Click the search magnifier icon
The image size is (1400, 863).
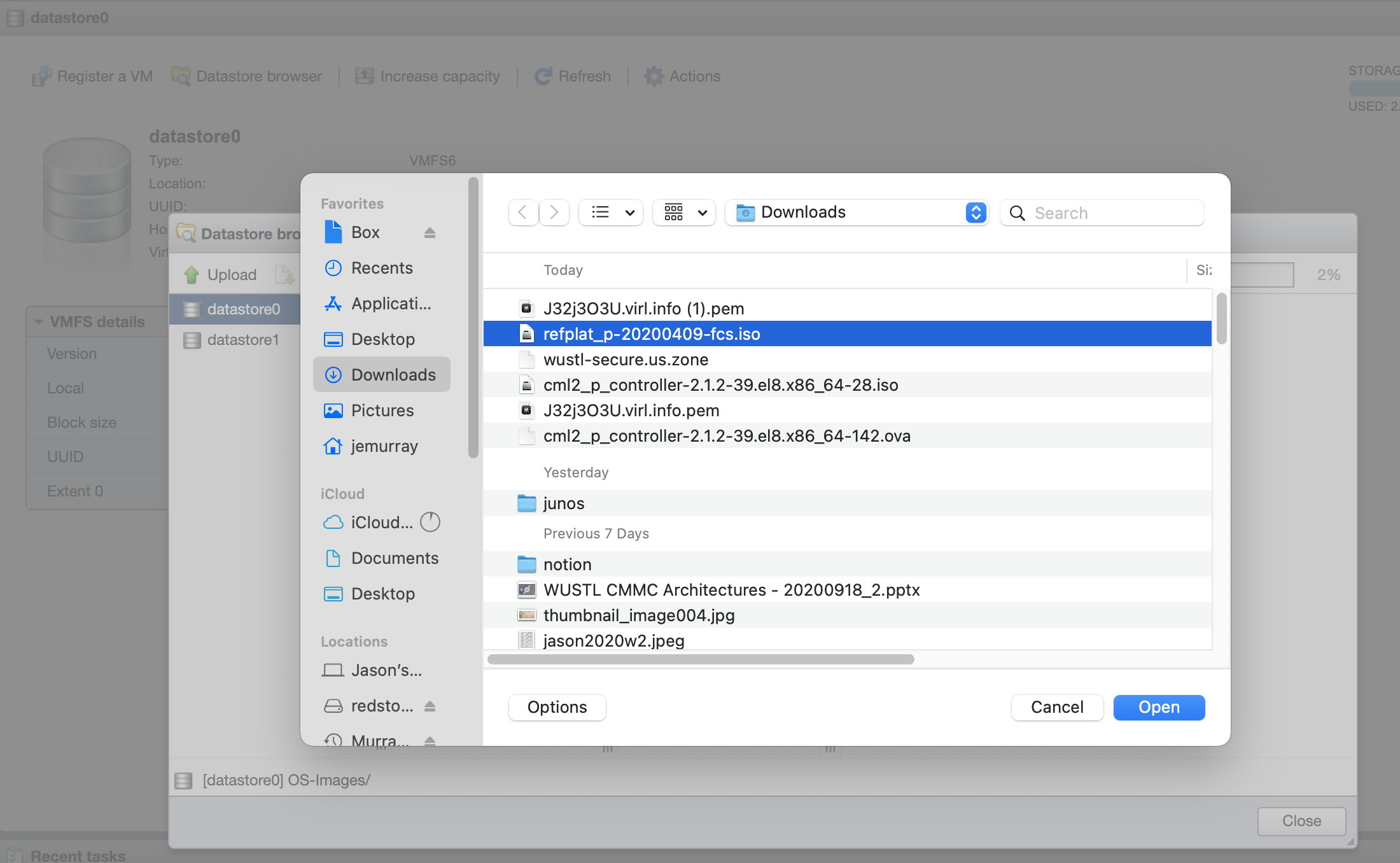pyautogui.click(x=1018, y=213)
